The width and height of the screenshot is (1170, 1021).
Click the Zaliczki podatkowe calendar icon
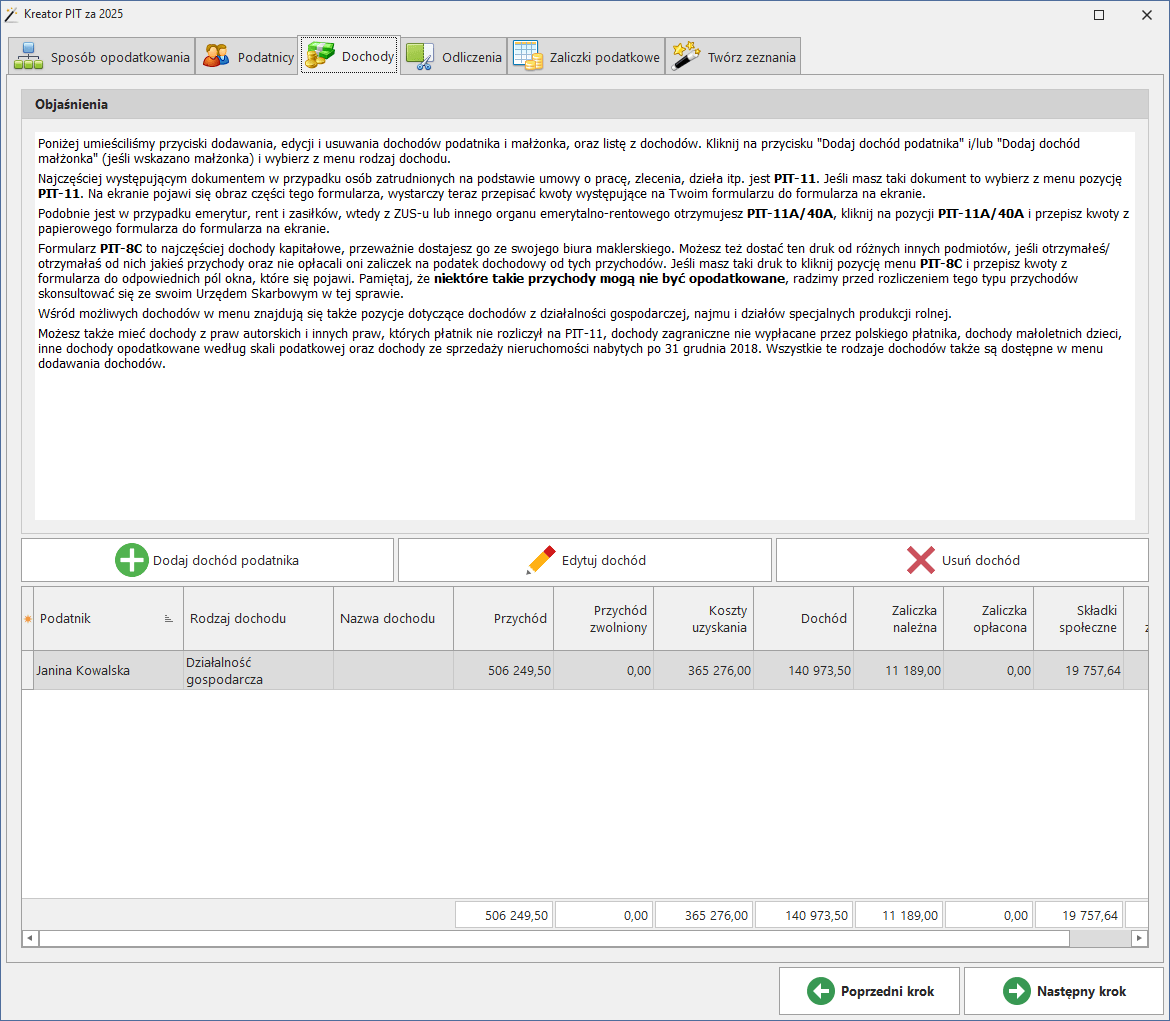(528, 57)
